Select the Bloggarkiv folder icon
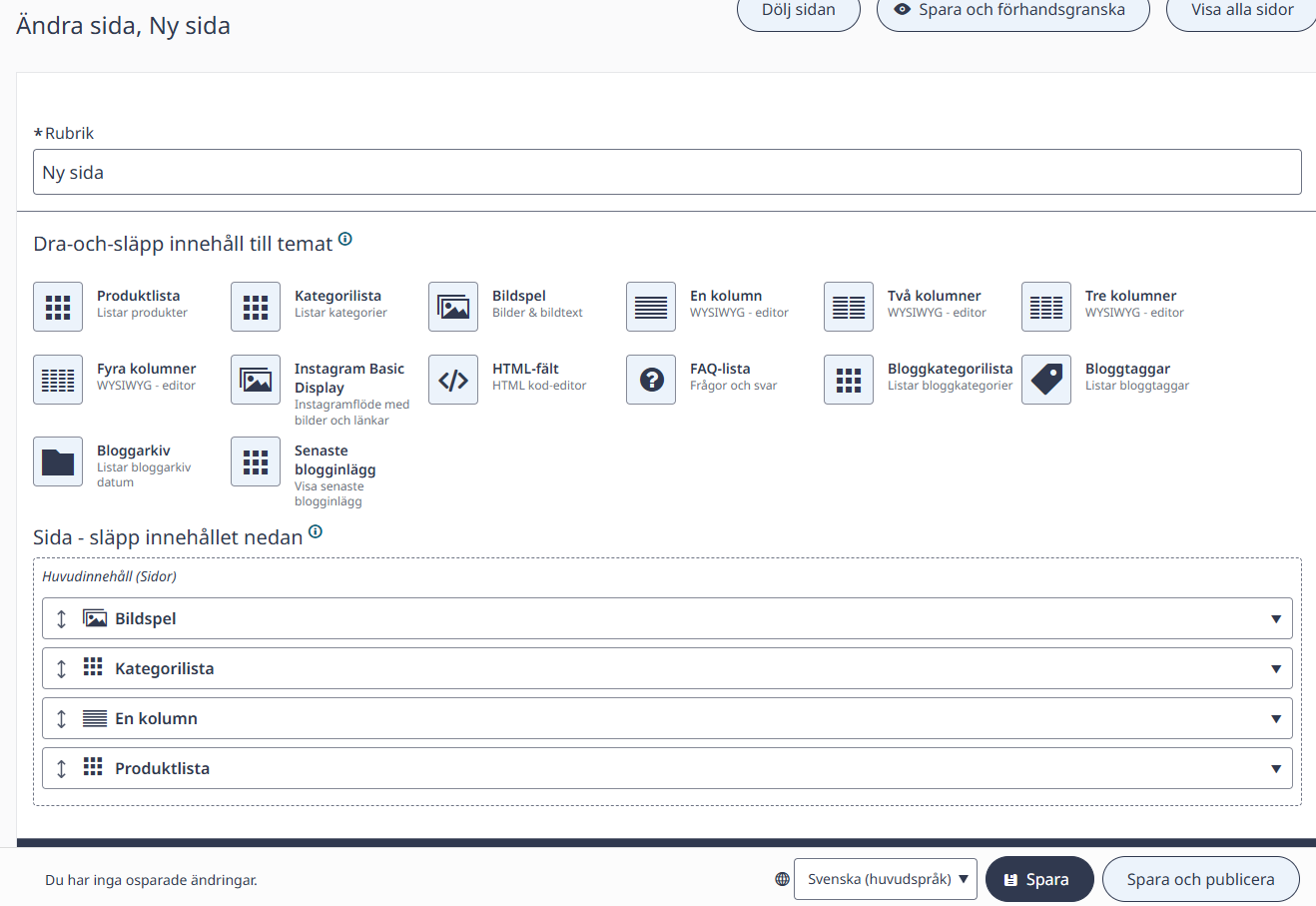The image size is (1316, 906). (58, 461)
